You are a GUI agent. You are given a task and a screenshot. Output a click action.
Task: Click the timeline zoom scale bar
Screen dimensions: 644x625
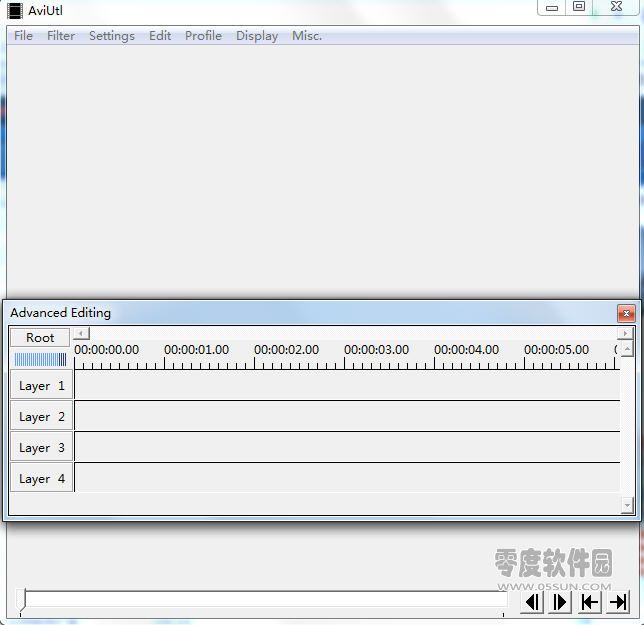click(40, 359)
